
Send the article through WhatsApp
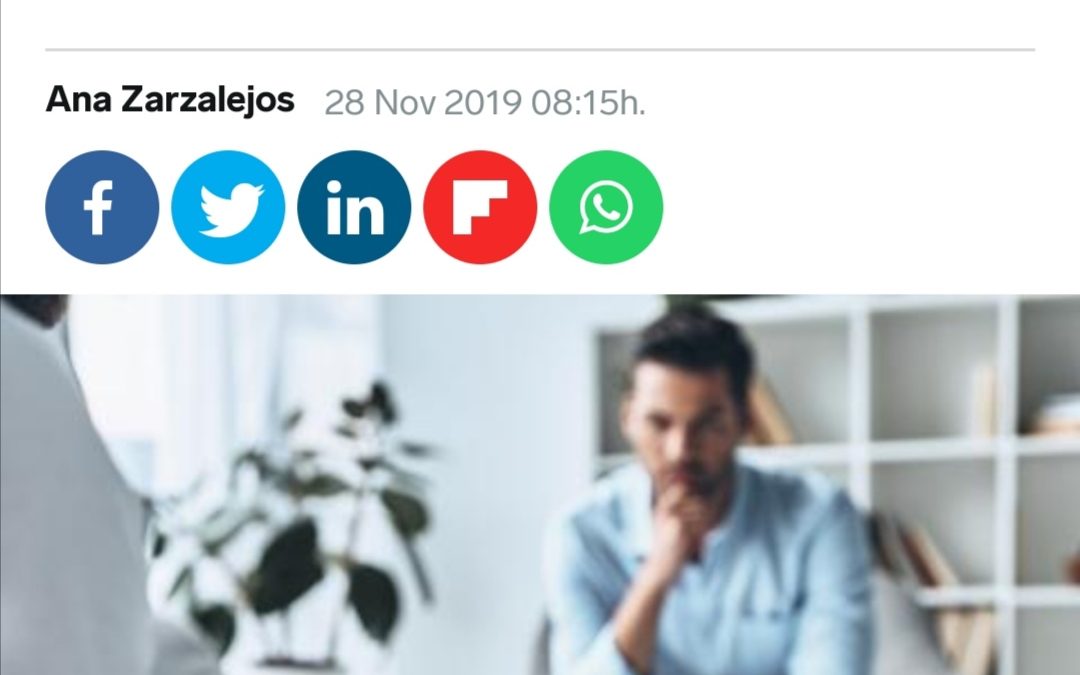(x=606, y=207)
